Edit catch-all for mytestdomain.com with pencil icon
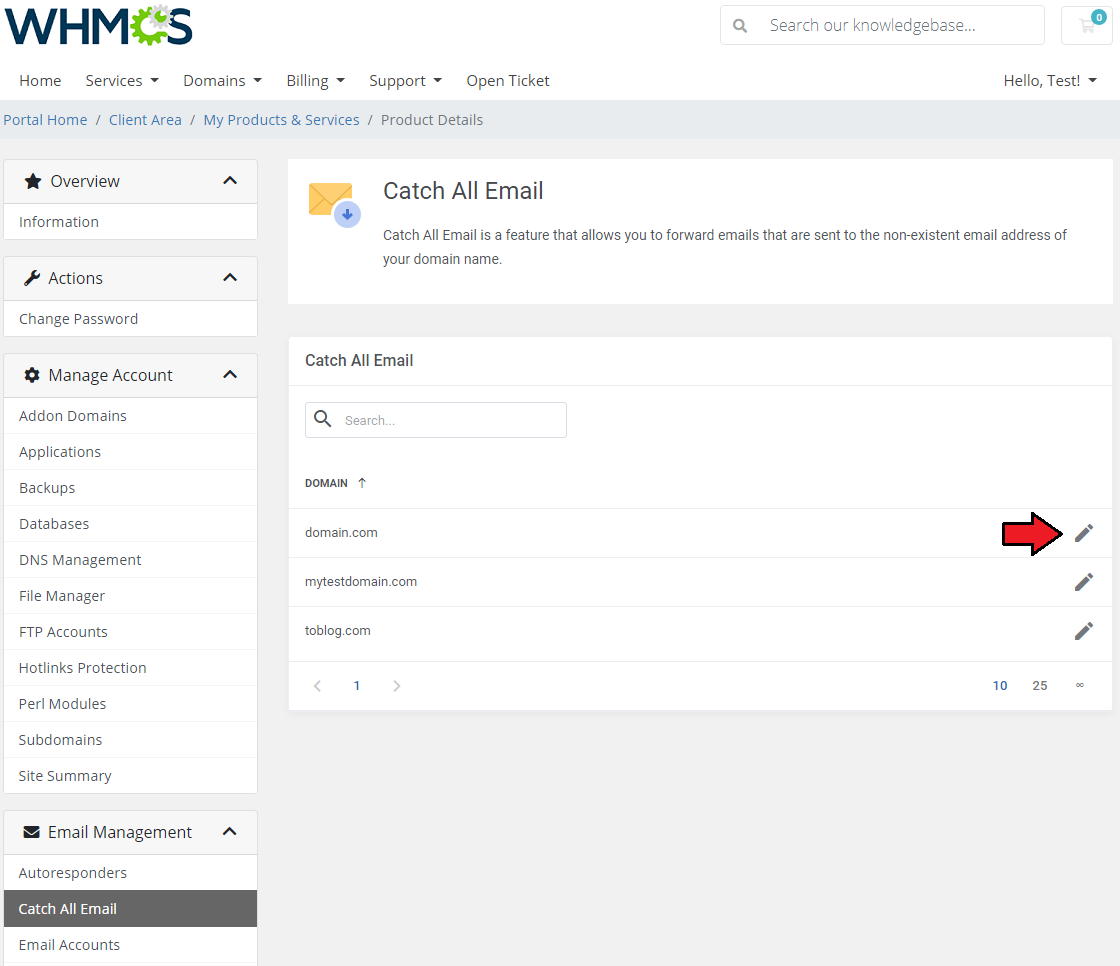This screenshot has height=966, width=1120. [x=1084, y=582]
